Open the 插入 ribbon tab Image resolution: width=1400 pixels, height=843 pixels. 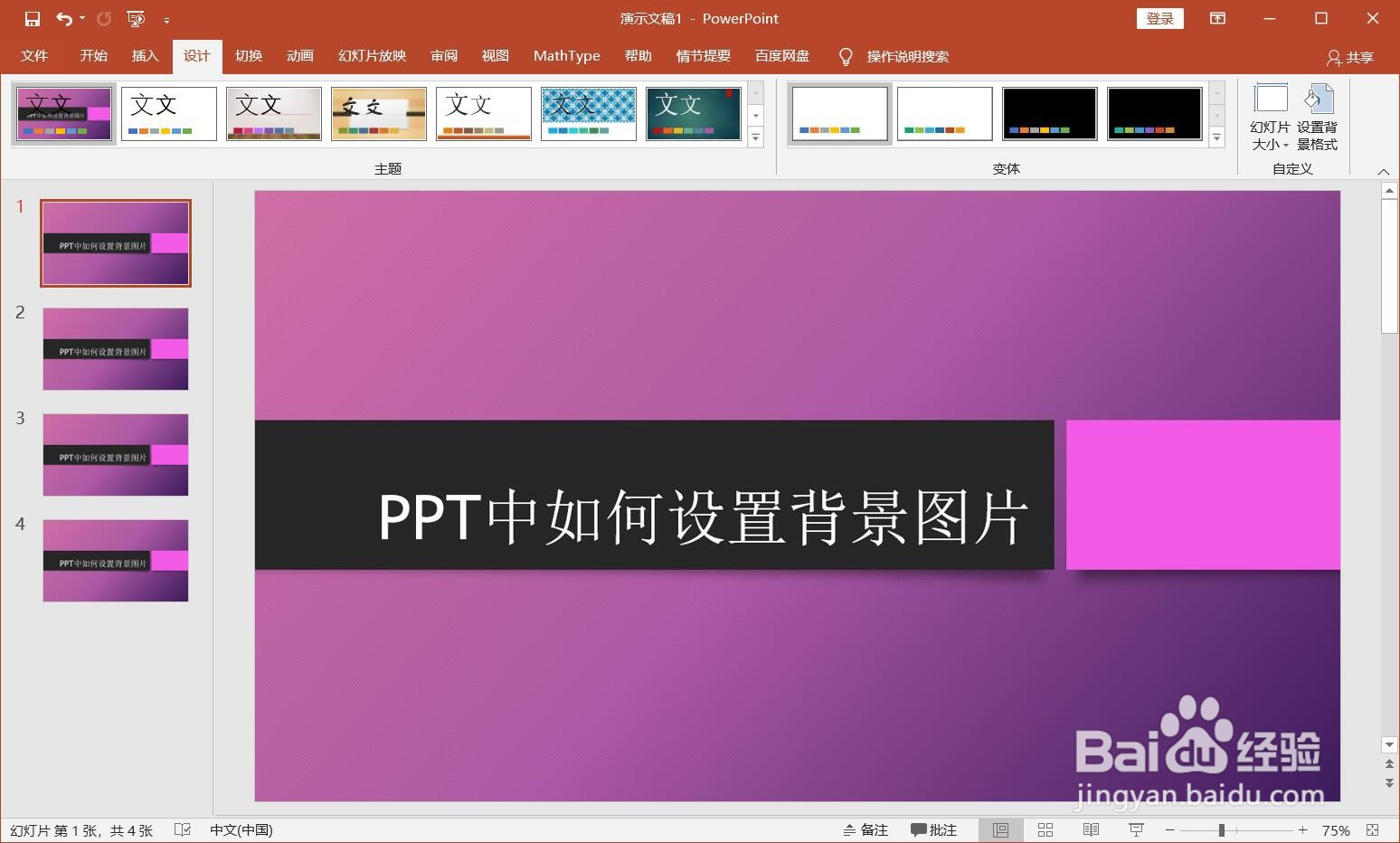(x=145, y=55)
